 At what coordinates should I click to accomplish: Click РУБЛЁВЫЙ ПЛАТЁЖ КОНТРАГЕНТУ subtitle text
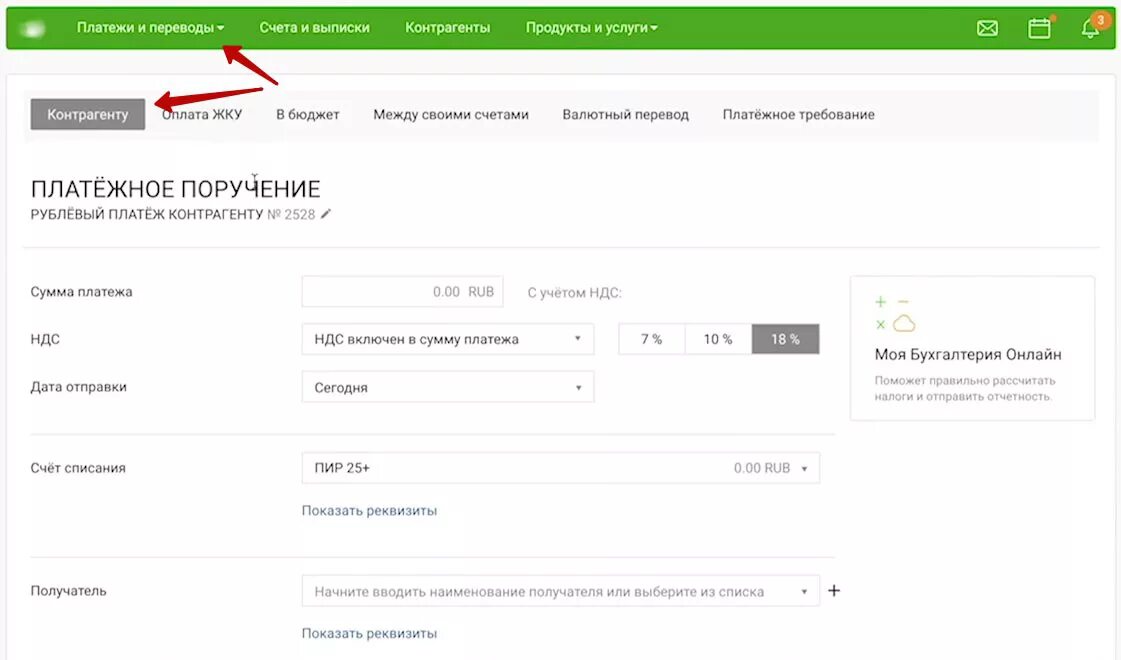point(147,215)
